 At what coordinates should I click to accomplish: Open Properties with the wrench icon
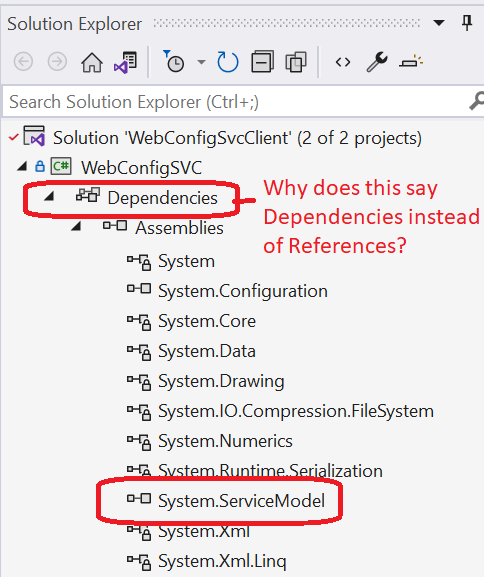point(377,62)
